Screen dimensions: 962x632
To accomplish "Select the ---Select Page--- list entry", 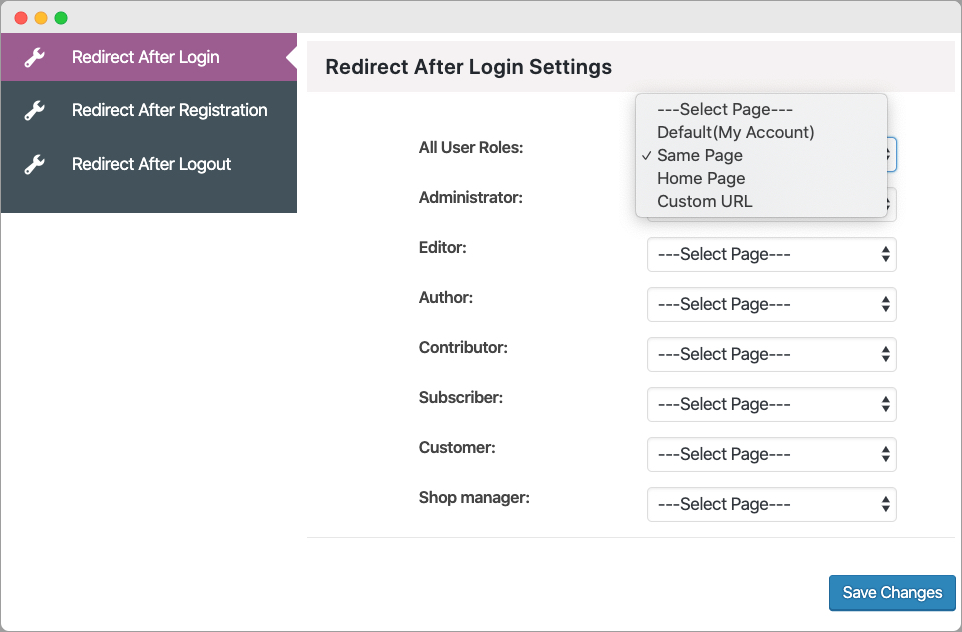I will point(724,109).
